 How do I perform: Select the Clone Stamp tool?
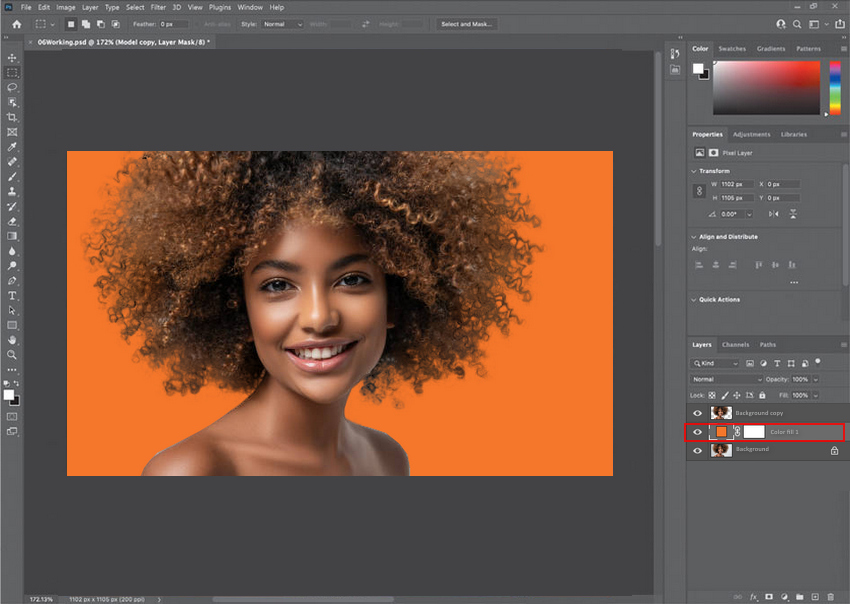12,191
